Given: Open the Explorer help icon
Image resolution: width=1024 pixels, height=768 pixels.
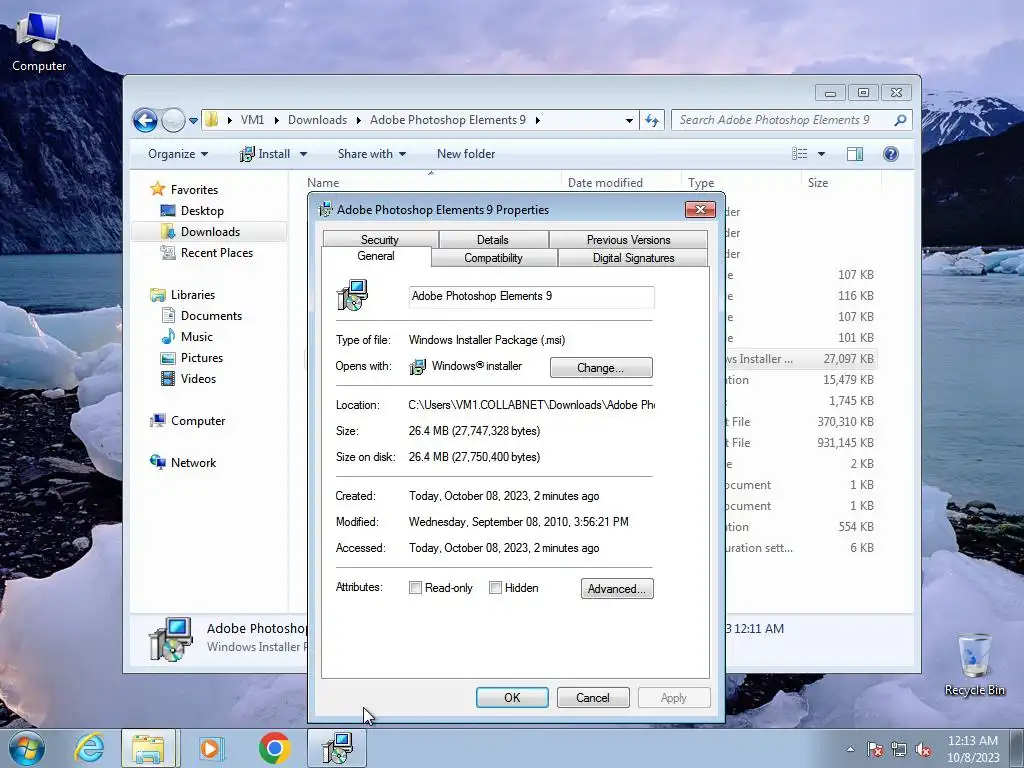Looking at the screenshot, I should pos(891,153).
